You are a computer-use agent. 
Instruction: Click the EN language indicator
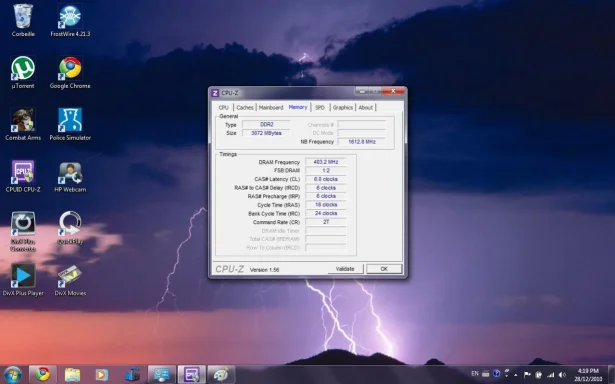click(x=475, y=374)
